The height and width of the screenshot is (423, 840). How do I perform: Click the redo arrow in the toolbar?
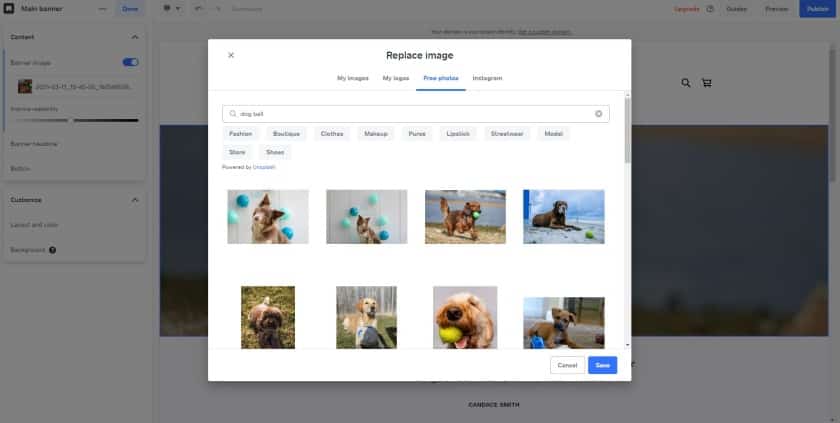[218, 9]
